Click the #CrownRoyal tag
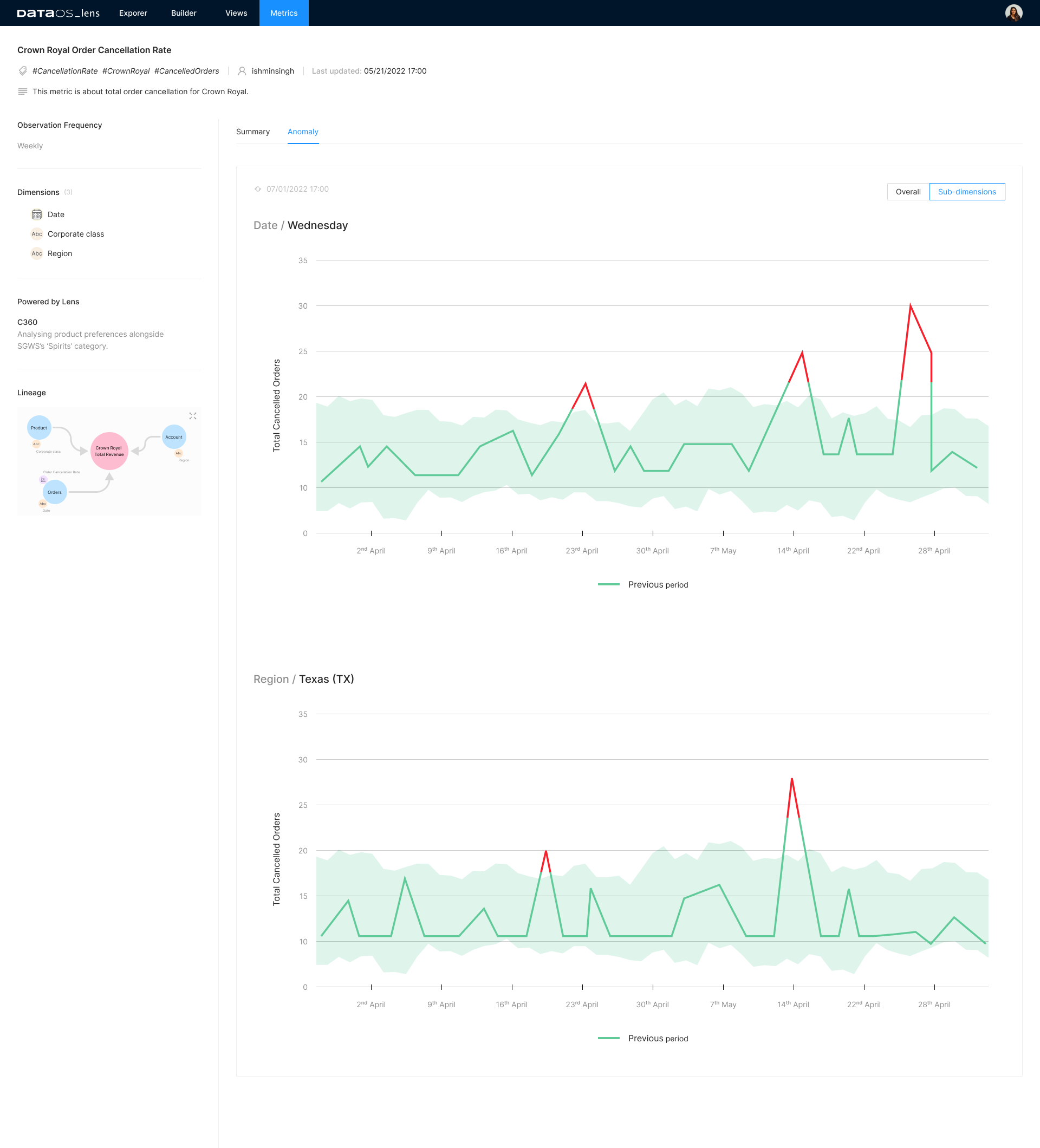This screenshot has height=1148, width=1040. pyautogui.click(x=126, y=71)
